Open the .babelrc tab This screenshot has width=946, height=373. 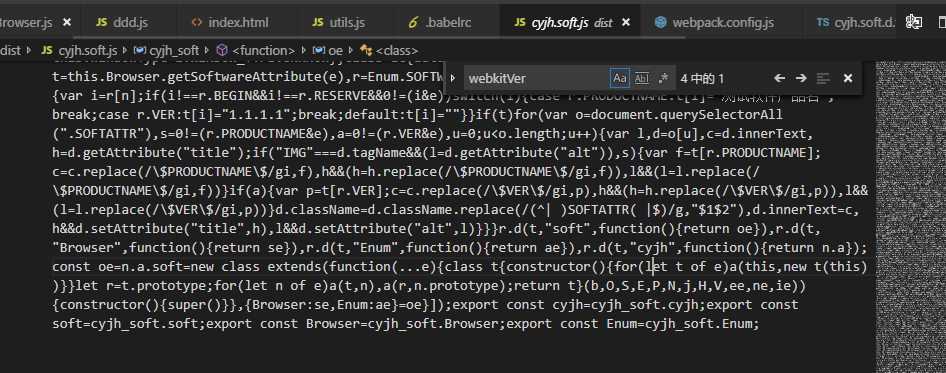click(x=447, y=23)
